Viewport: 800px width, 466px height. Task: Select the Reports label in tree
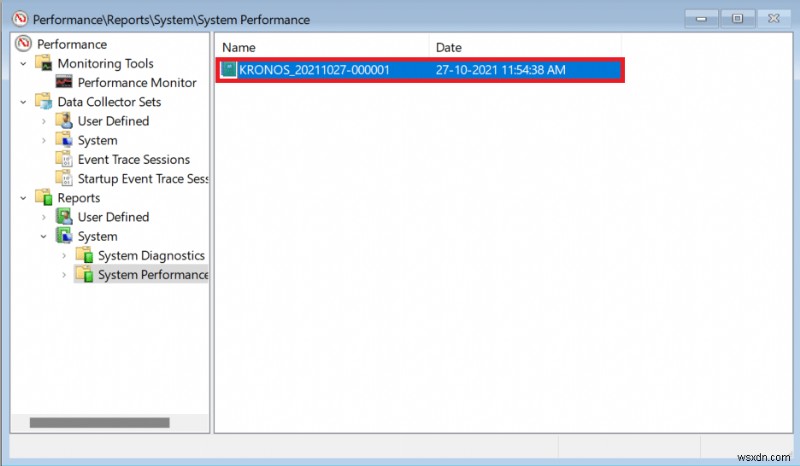79,198
